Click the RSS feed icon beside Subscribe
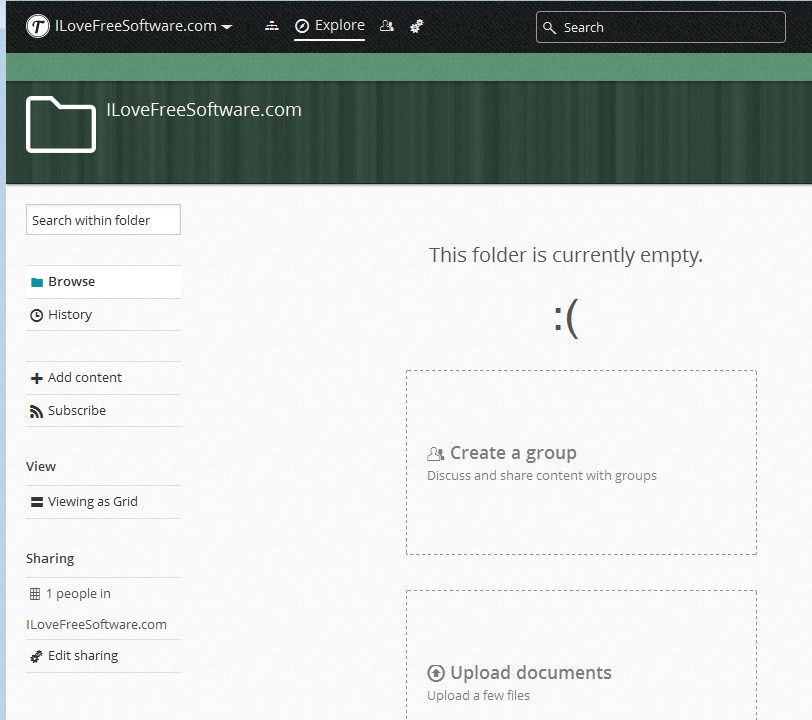Screen dimensions: 812x720 coord(36,412)
